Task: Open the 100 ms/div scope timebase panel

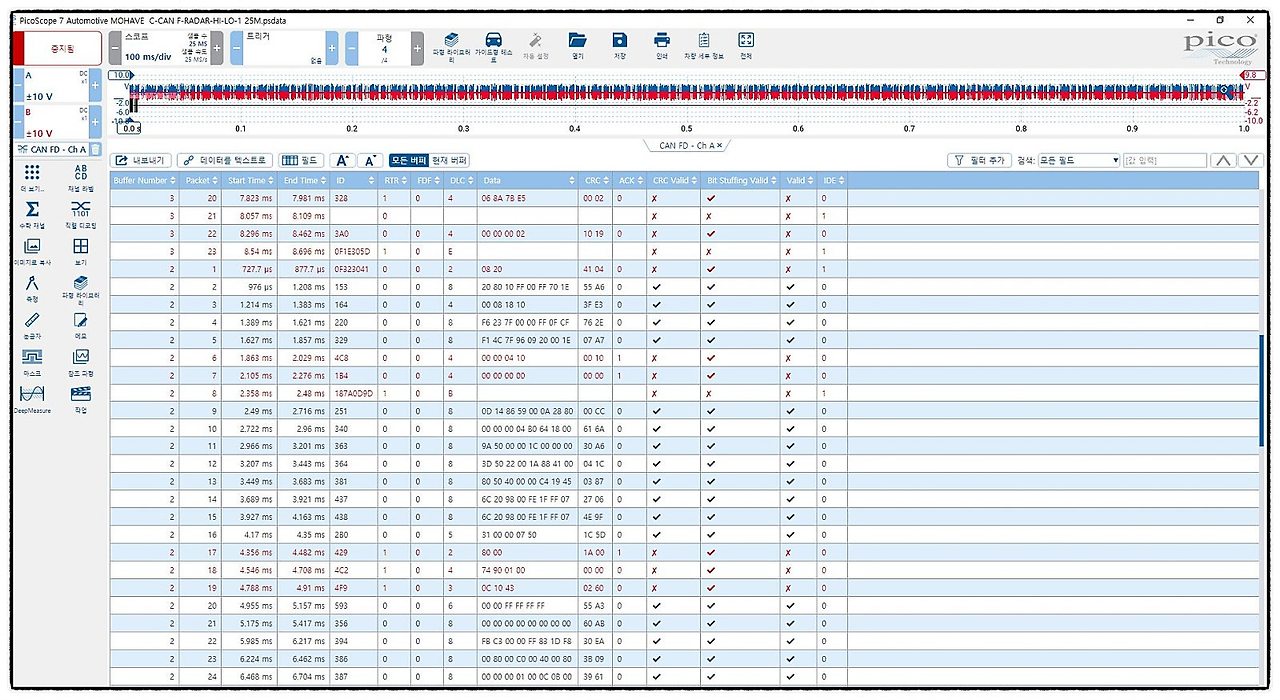Action: (x=166, y=47)
